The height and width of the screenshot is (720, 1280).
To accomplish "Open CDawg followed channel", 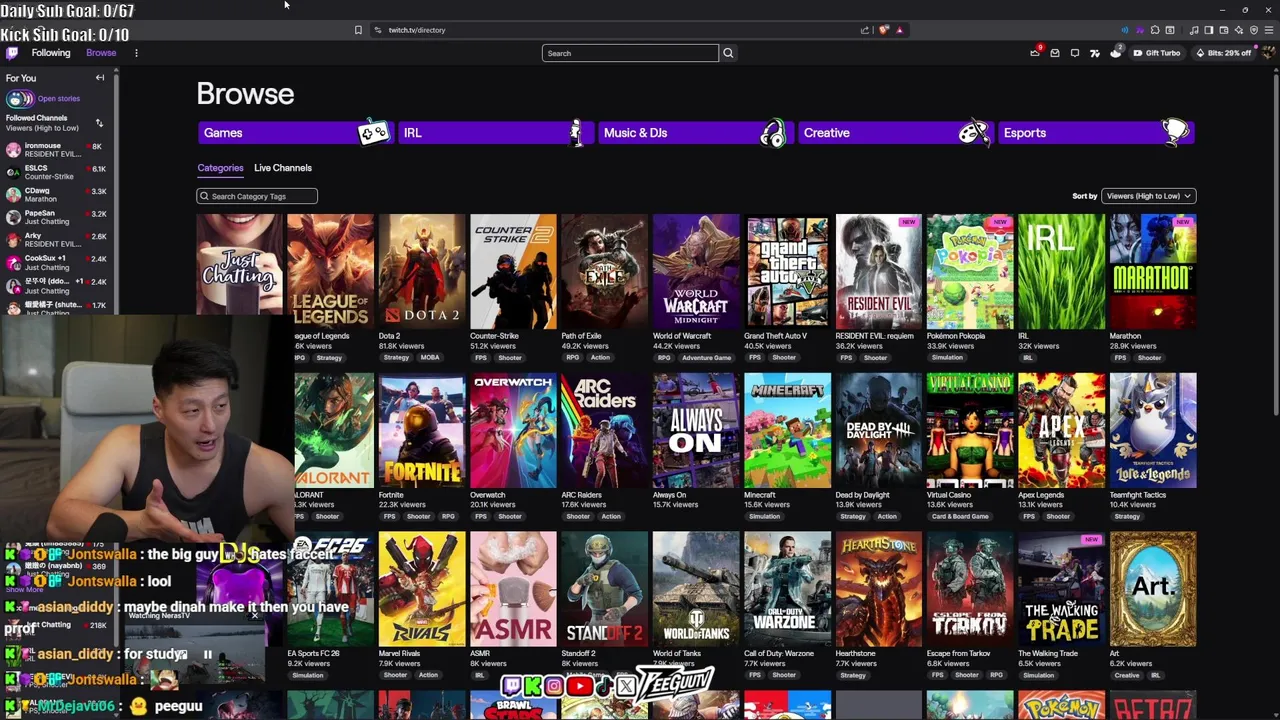I will pyautogui.click(x=57, y=195).
